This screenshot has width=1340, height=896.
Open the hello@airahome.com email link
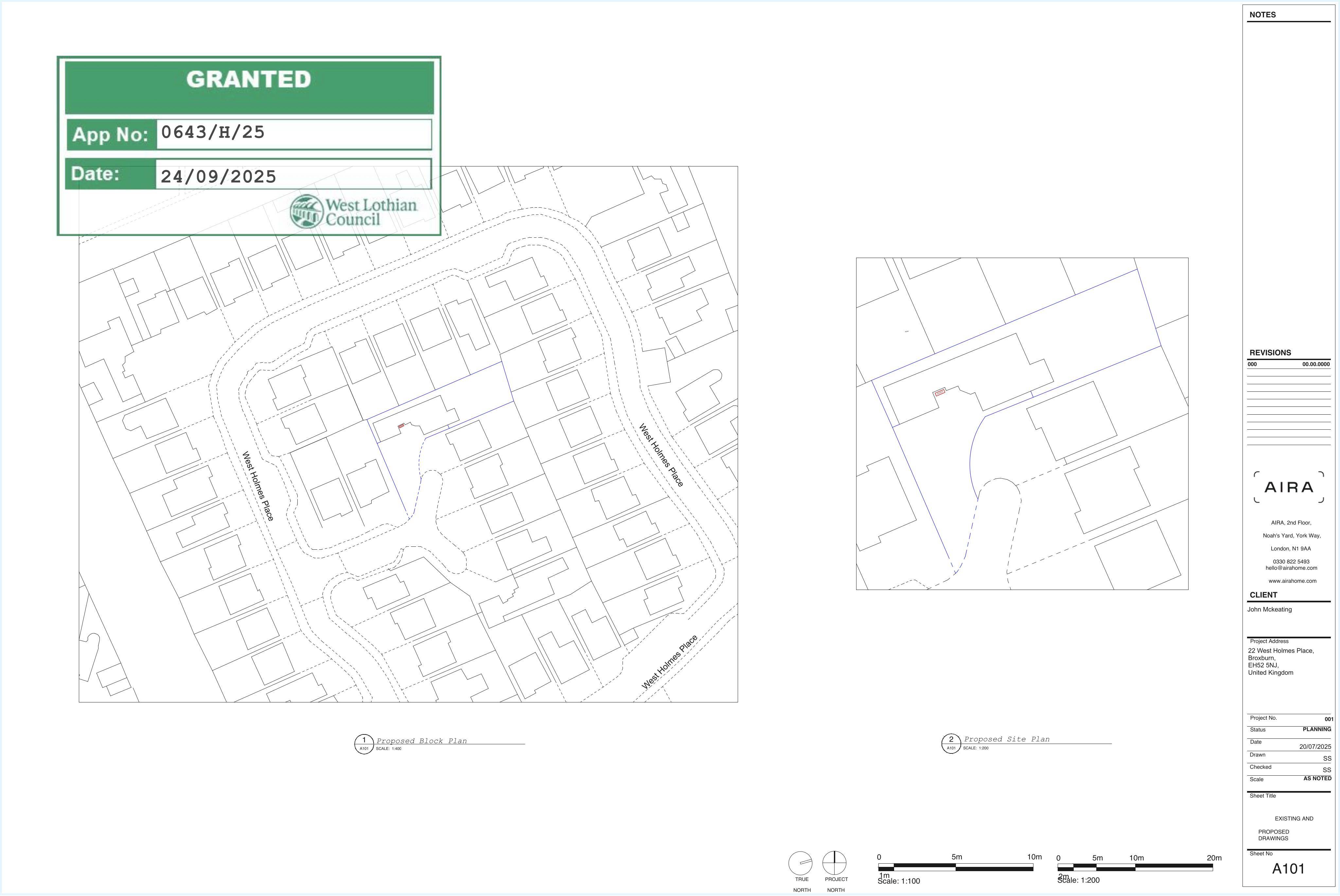pyautogui.click(x=1291, y=568)
